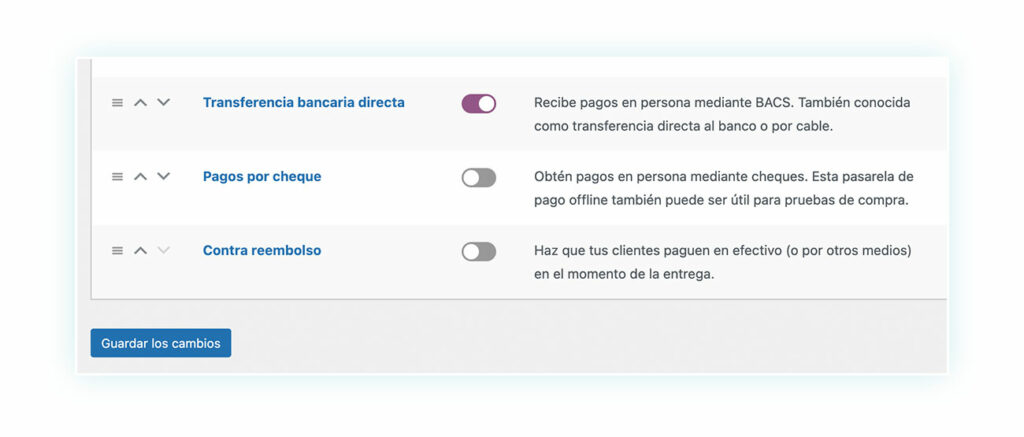Click Guardar los cambios button
Image resolution: width=1024 pixels, height=437 pixels.
click(161, 343)
